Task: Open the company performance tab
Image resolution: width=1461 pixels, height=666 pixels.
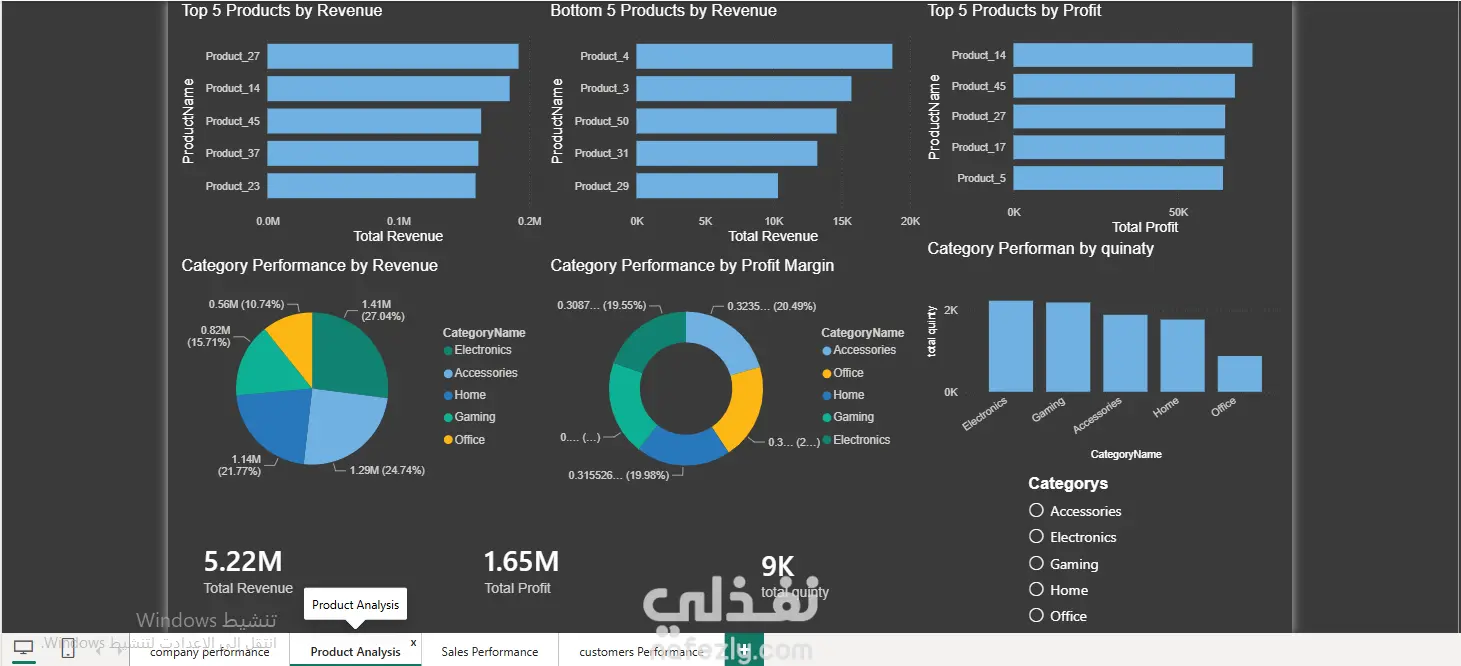Action: (210, 651)
